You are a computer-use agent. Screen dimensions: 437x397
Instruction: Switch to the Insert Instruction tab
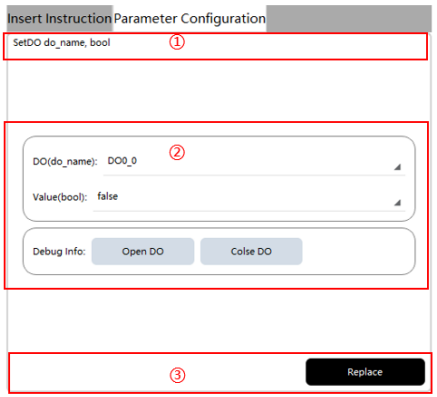[x=59, y=19]
